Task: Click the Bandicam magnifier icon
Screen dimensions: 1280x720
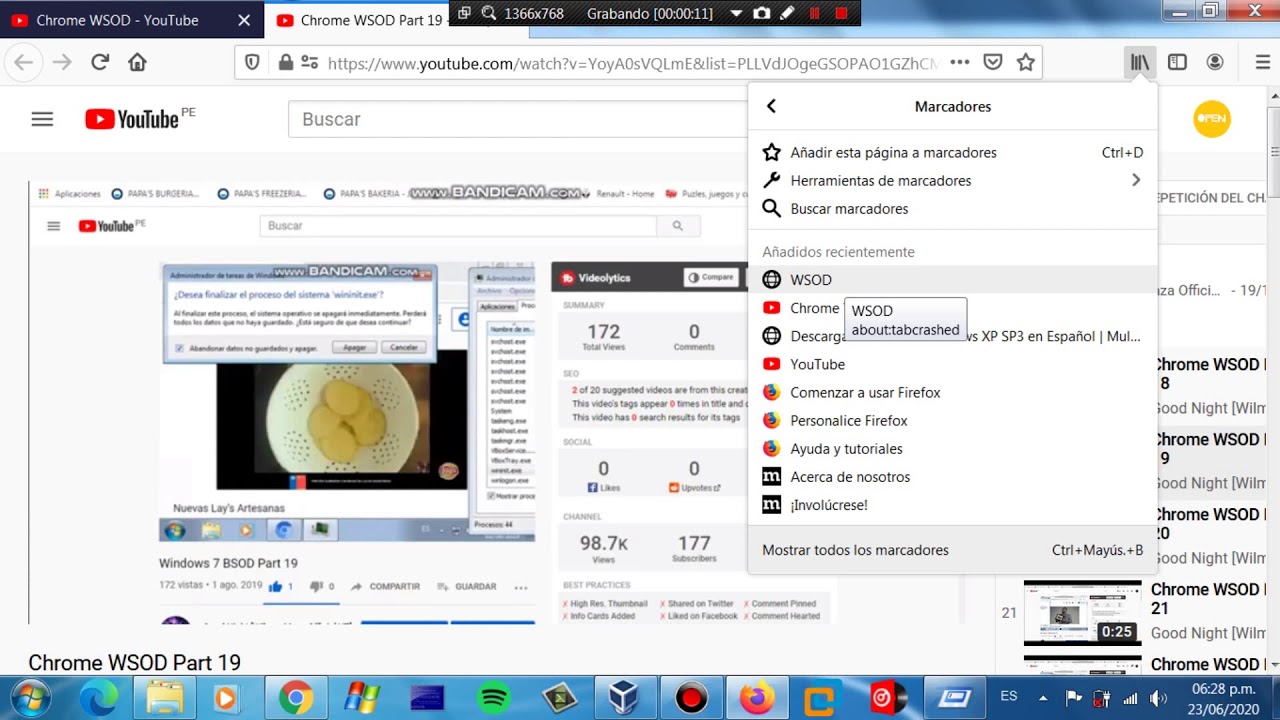Action: point(489,13)
